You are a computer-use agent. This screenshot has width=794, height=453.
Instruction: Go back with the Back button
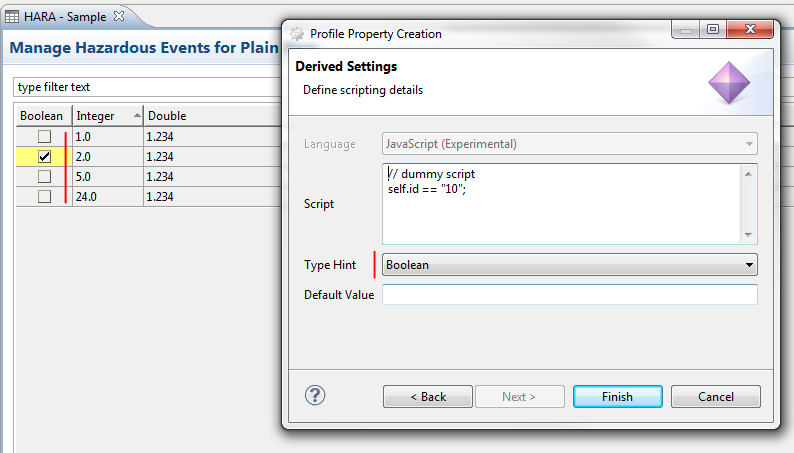(x=428, y=397)
